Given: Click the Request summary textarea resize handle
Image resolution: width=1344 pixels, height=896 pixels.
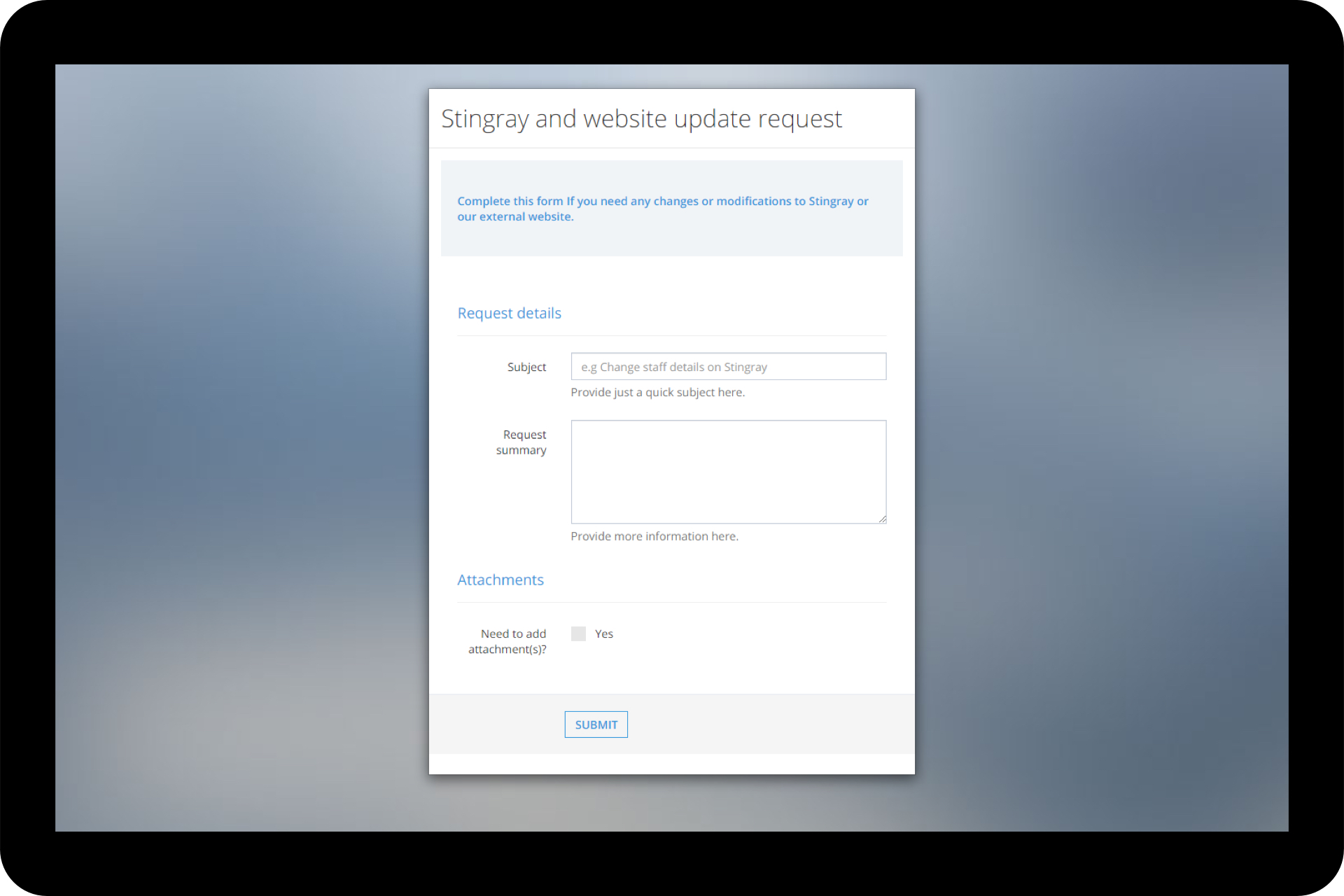Looking at the screenshot, I should pyautogui.click(x=882, y=519).
